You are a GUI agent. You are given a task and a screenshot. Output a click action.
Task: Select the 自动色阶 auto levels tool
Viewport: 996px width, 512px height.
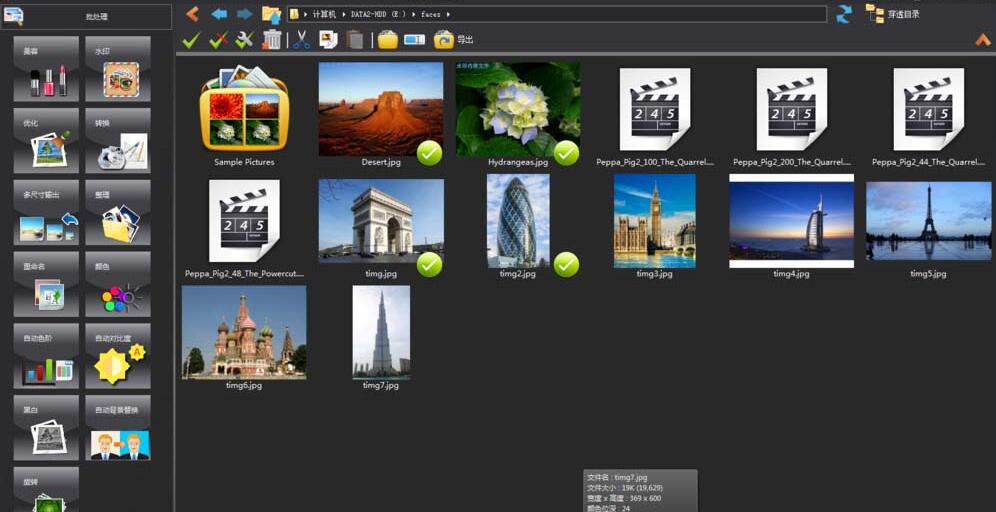46,357
